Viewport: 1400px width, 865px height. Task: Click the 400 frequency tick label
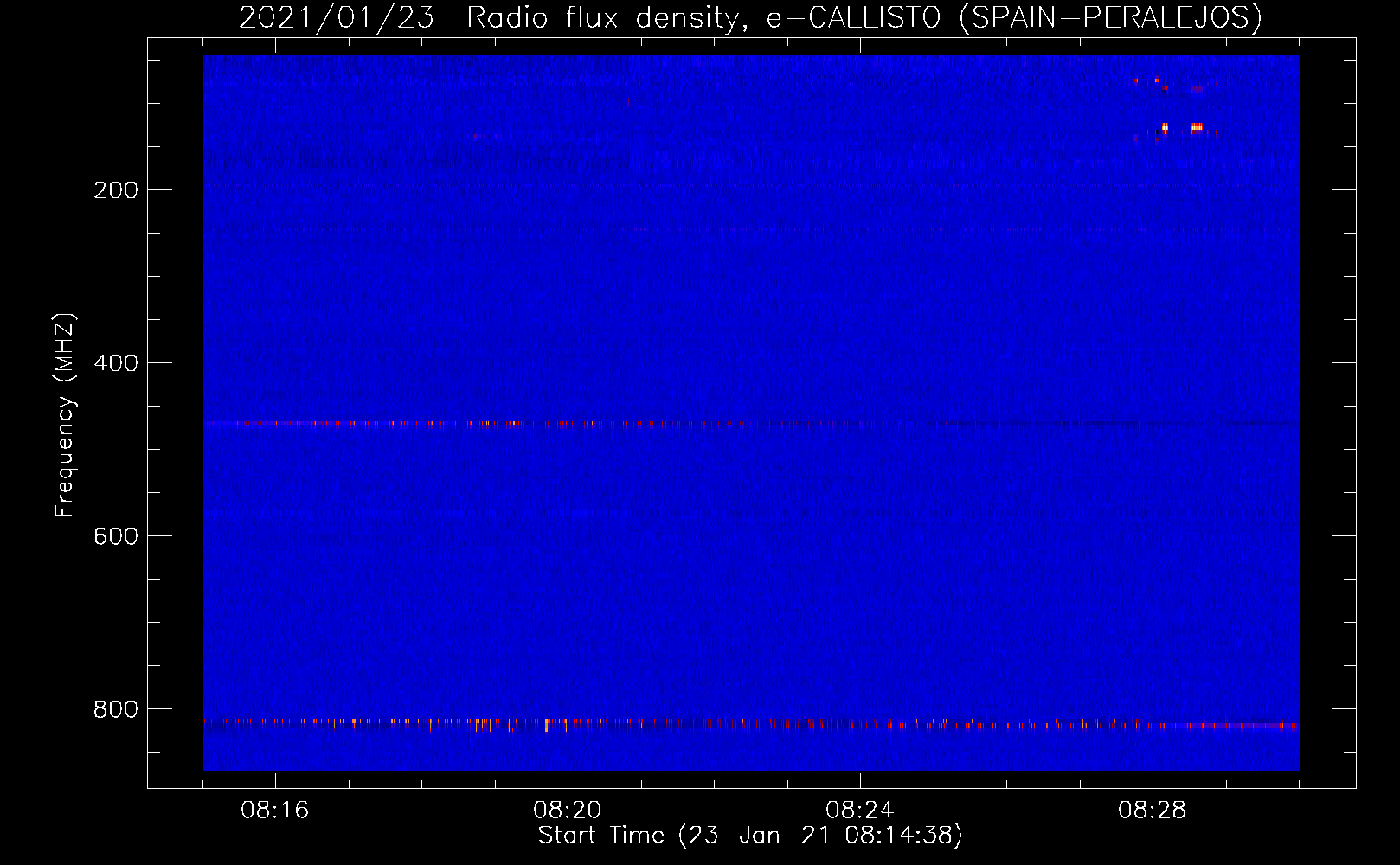[116, 363]
